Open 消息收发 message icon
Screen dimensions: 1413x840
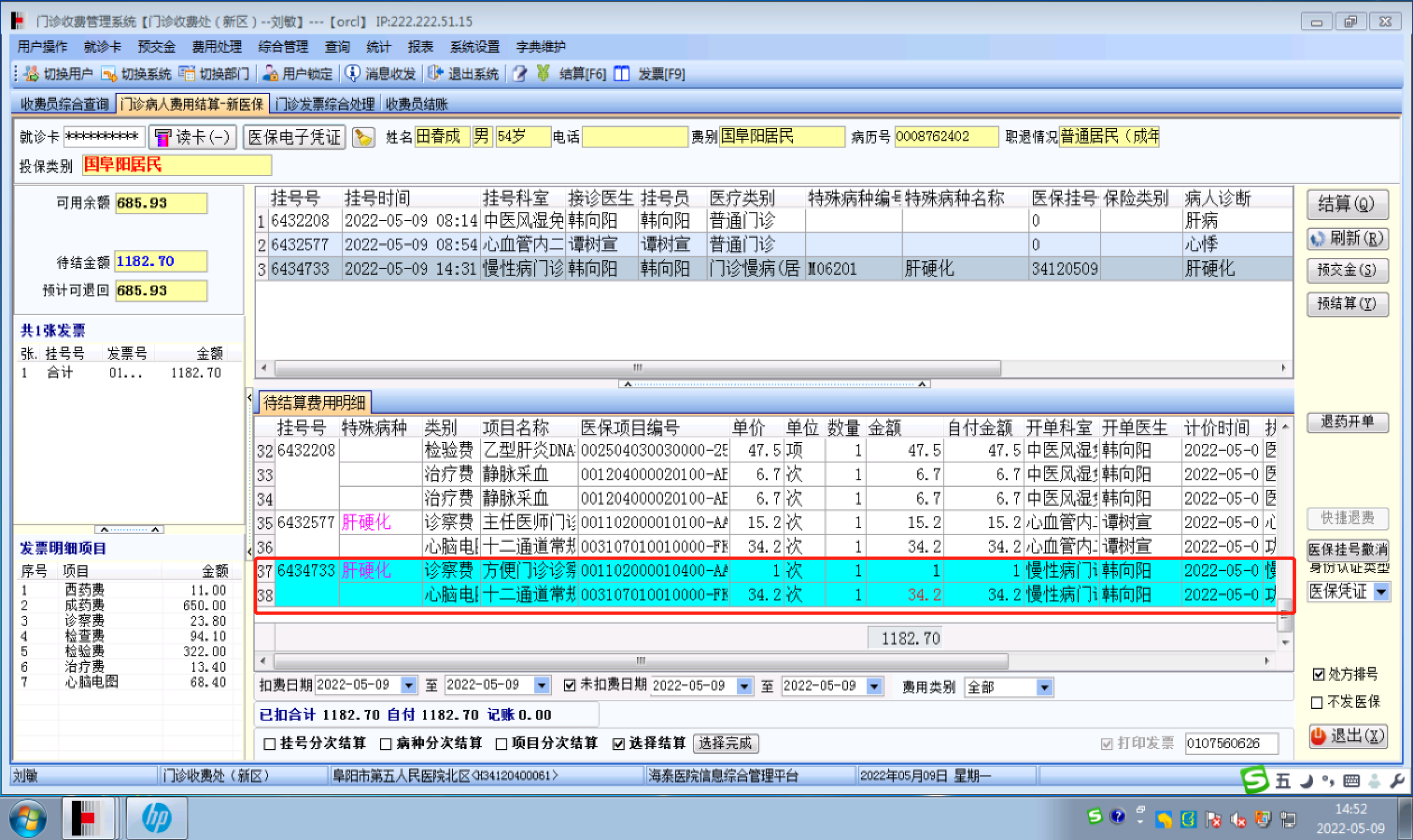coord(353,73)
